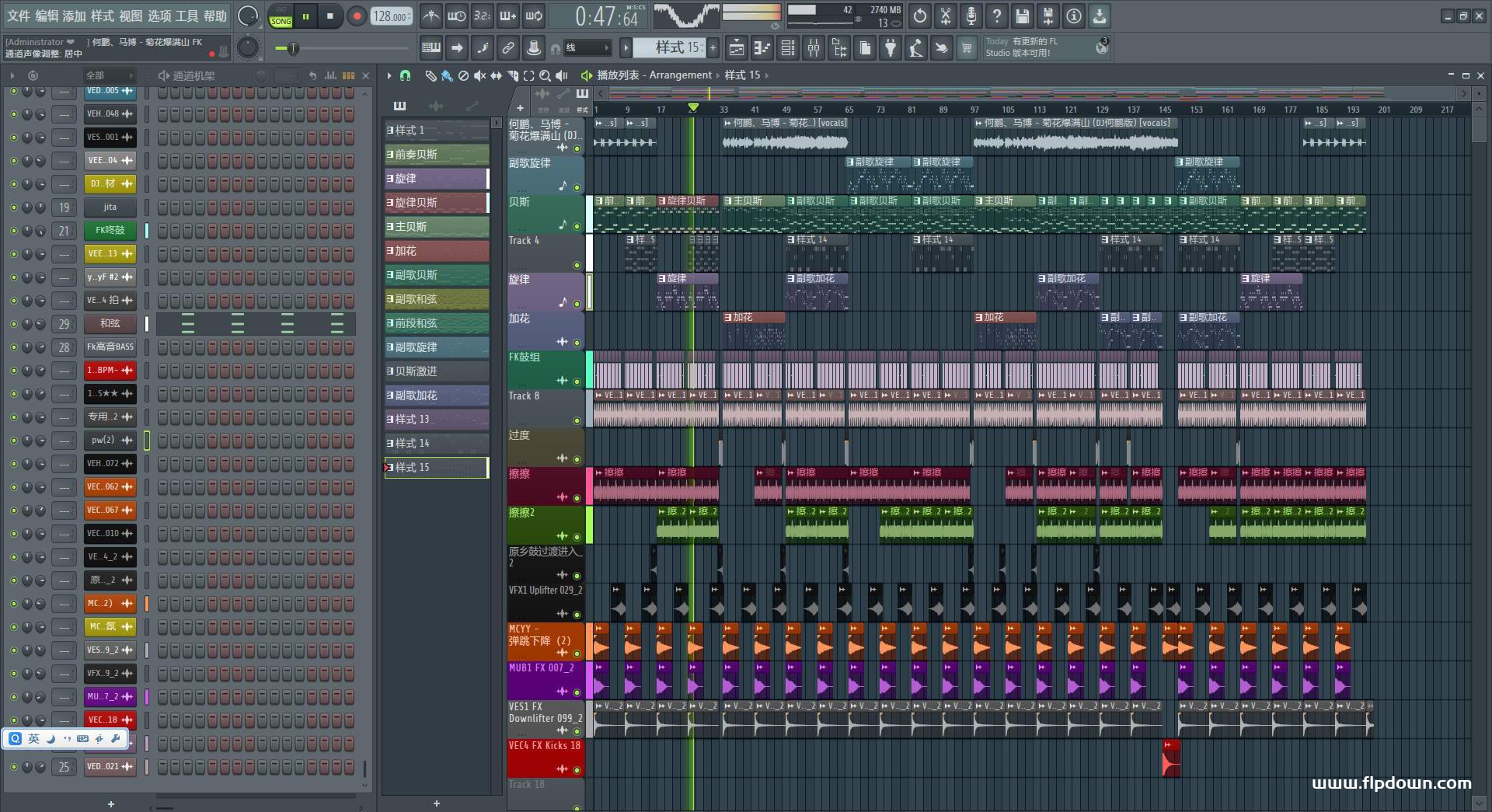Open the plugin picker plug icon
Viewport: 1492px width, 812px height.
(x=891, y=48)
